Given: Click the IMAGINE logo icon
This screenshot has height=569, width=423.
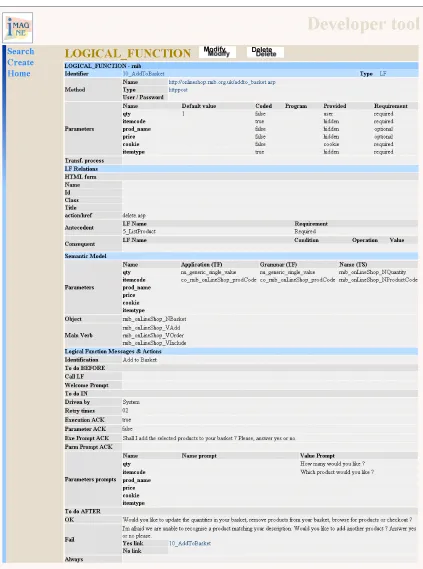Looking at the screenshot, I should (17, 28).
